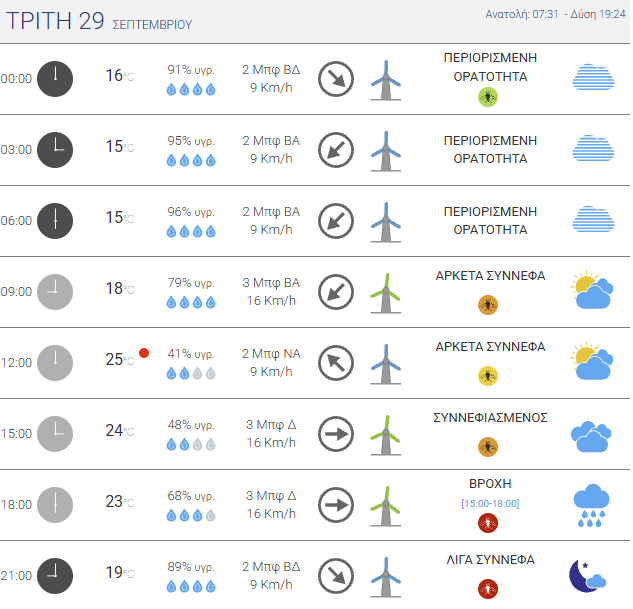Open the [15:00-18:00] rain period link
Image resolution: width=633 pixels, height=609 pixels.
(490, 503)
